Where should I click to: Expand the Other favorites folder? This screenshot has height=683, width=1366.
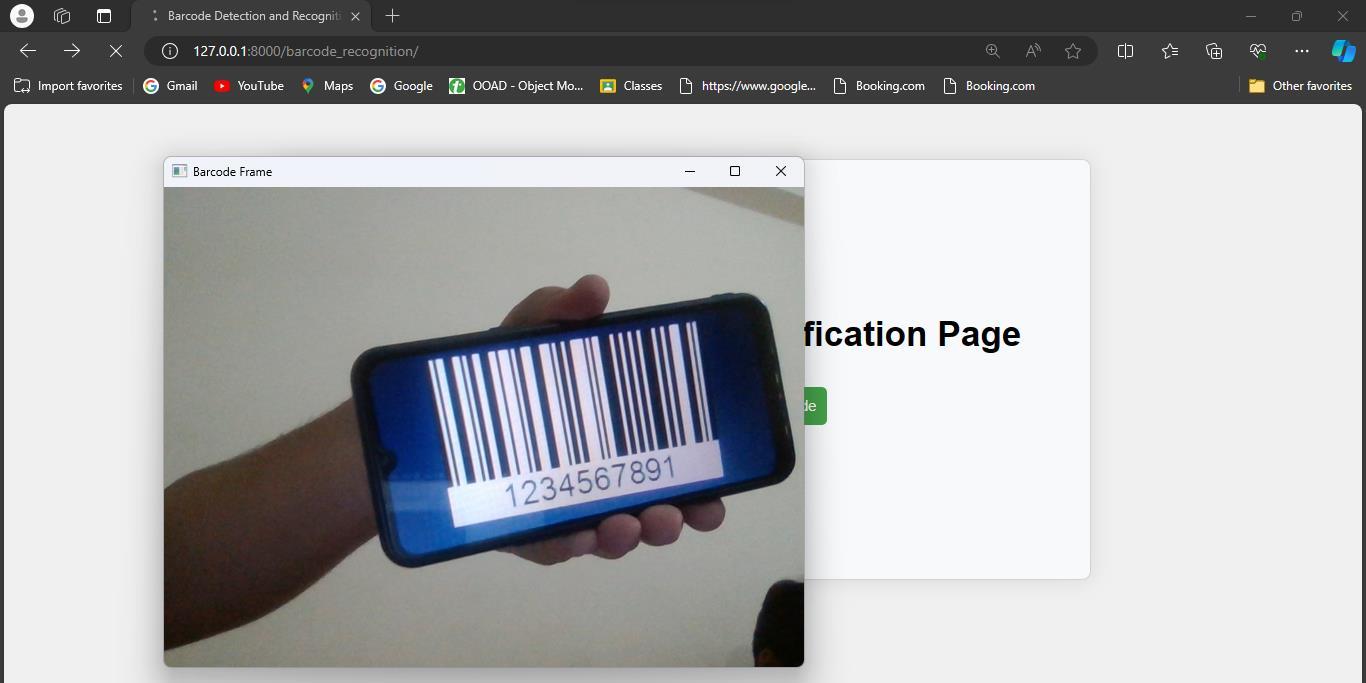point(1300,86)
